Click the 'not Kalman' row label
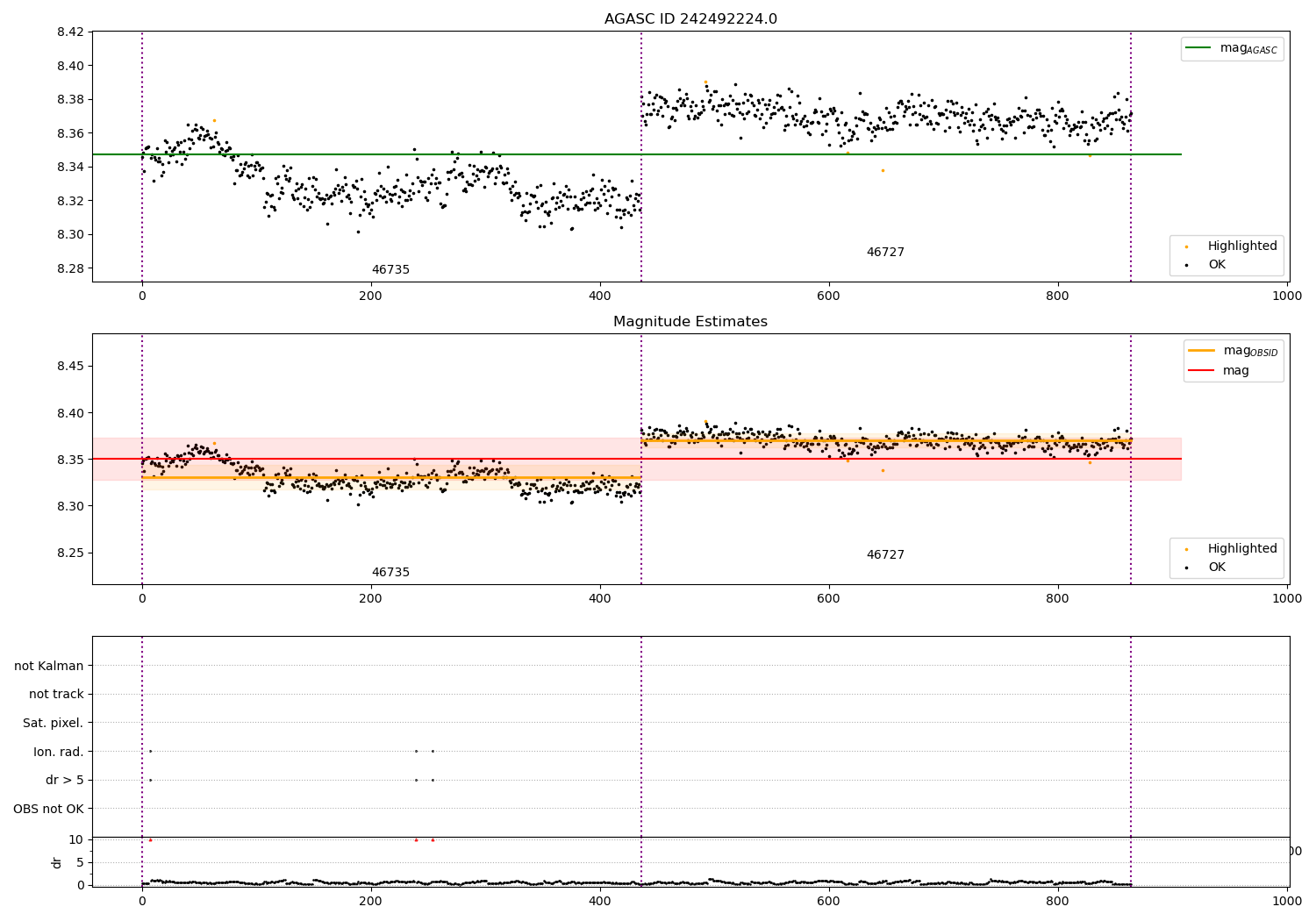 (49, 666)
